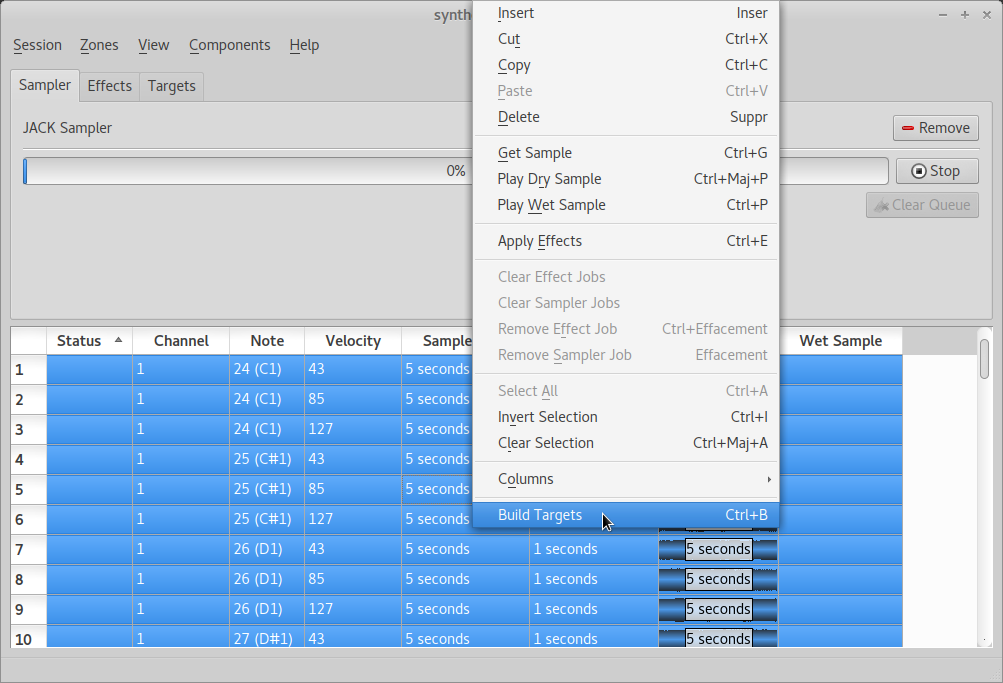Screen dimensions: 1003x683
Task: Choose Copy from the context menu
Action: coord(626,65)
